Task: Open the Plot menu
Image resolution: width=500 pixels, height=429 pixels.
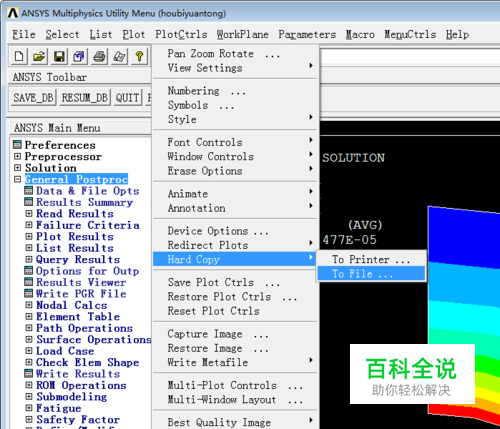Action: click(x=134, y=34)
